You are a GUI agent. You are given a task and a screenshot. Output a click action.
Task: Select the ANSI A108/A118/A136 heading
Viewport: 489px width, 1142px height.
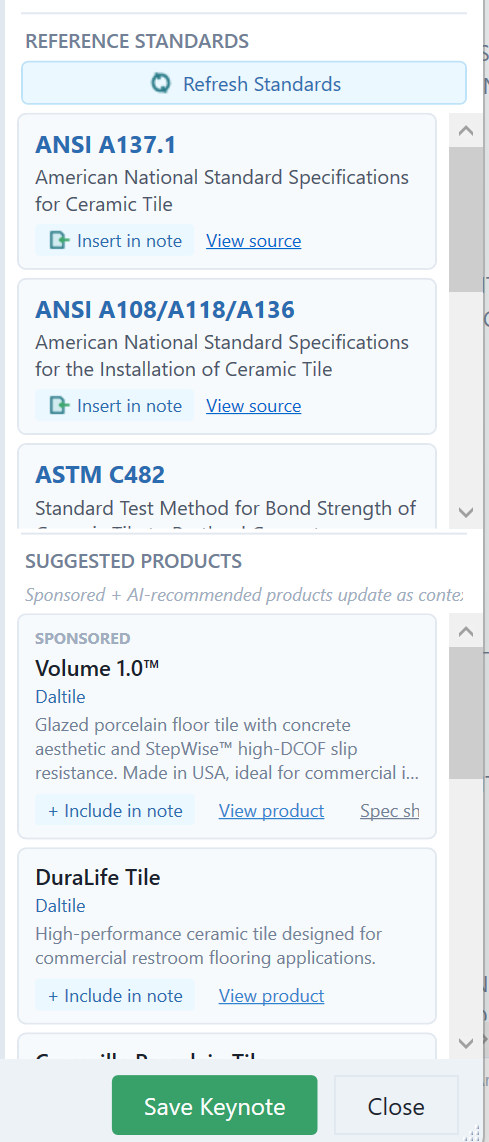pyautogui.click(x=165, y=310)
